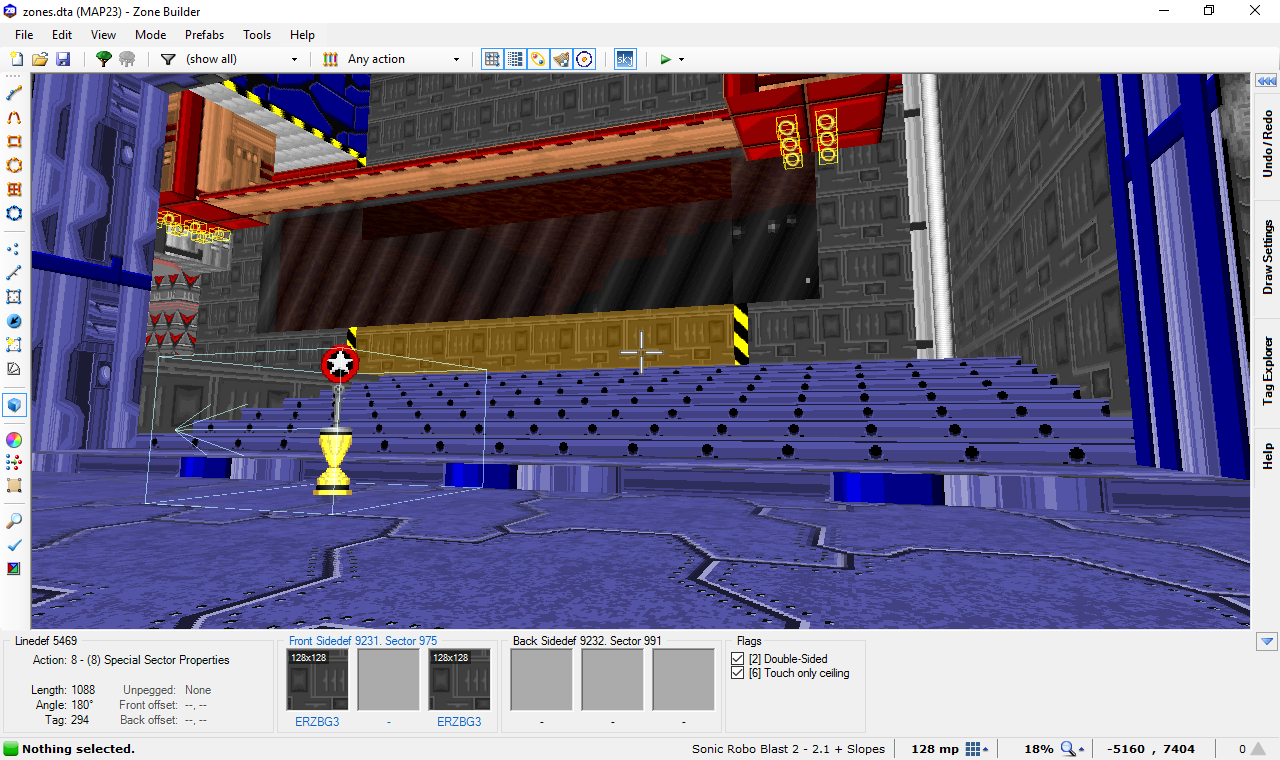Open the Help menu

click(302, 34)
